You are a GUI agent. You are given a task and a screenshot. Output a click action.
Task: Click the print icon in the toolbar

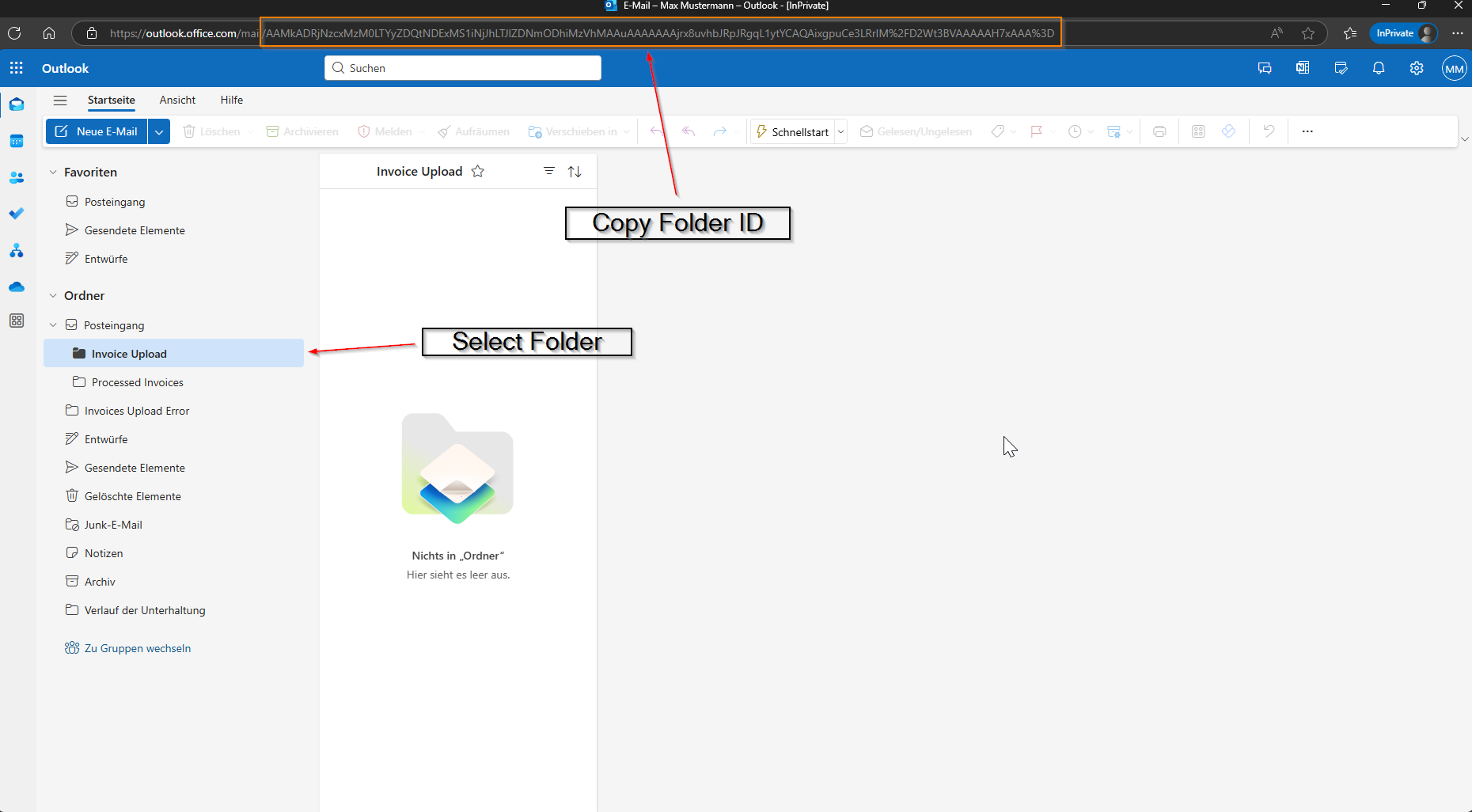coord(1159,131)
